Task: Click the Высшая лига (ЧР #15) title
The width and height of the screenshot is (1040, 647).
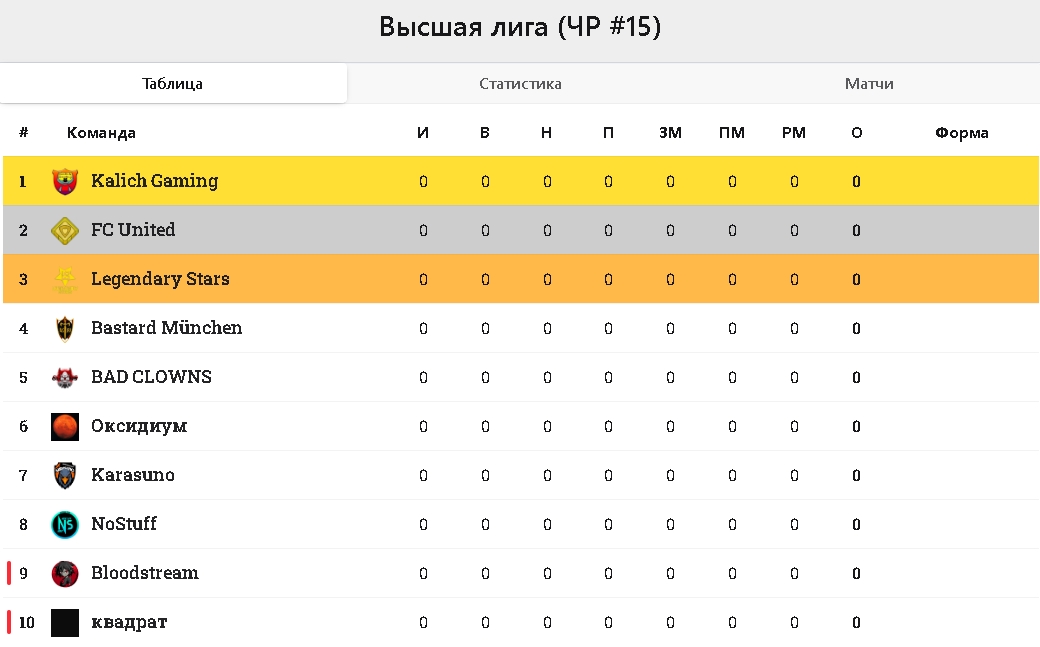Action: 520,27
